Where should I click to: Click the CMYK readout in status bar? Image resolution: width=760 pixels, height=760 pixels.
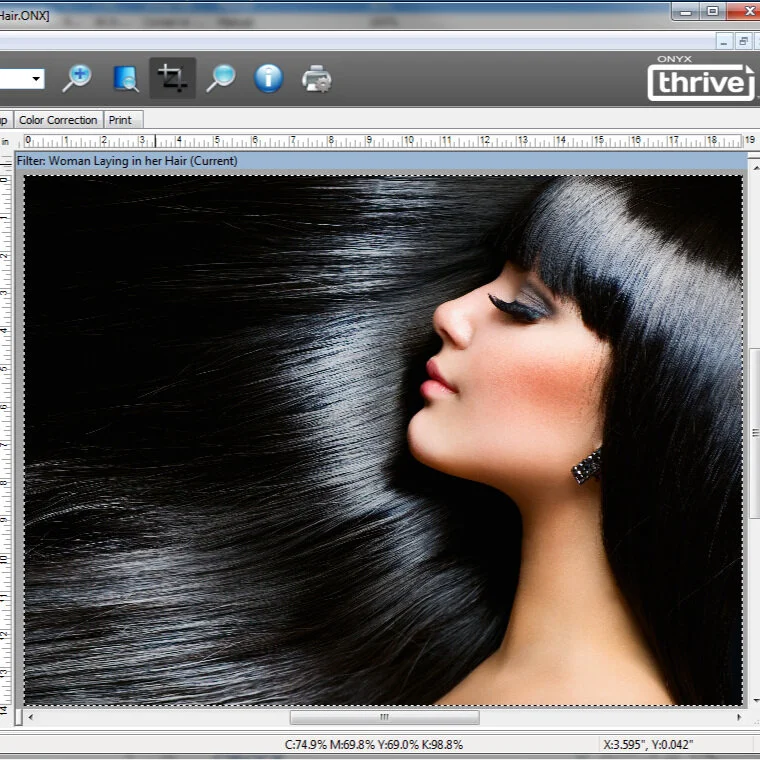(374, 744)
